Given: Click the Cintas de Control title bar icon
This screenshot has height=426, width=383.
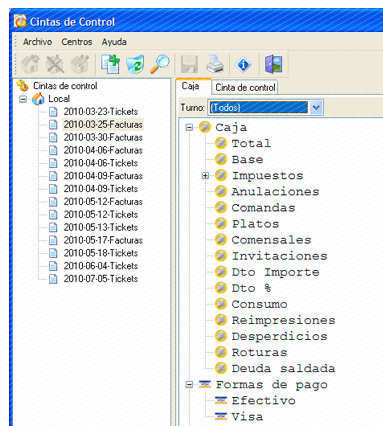Looking at the screenshot, I should click(20, 22).
